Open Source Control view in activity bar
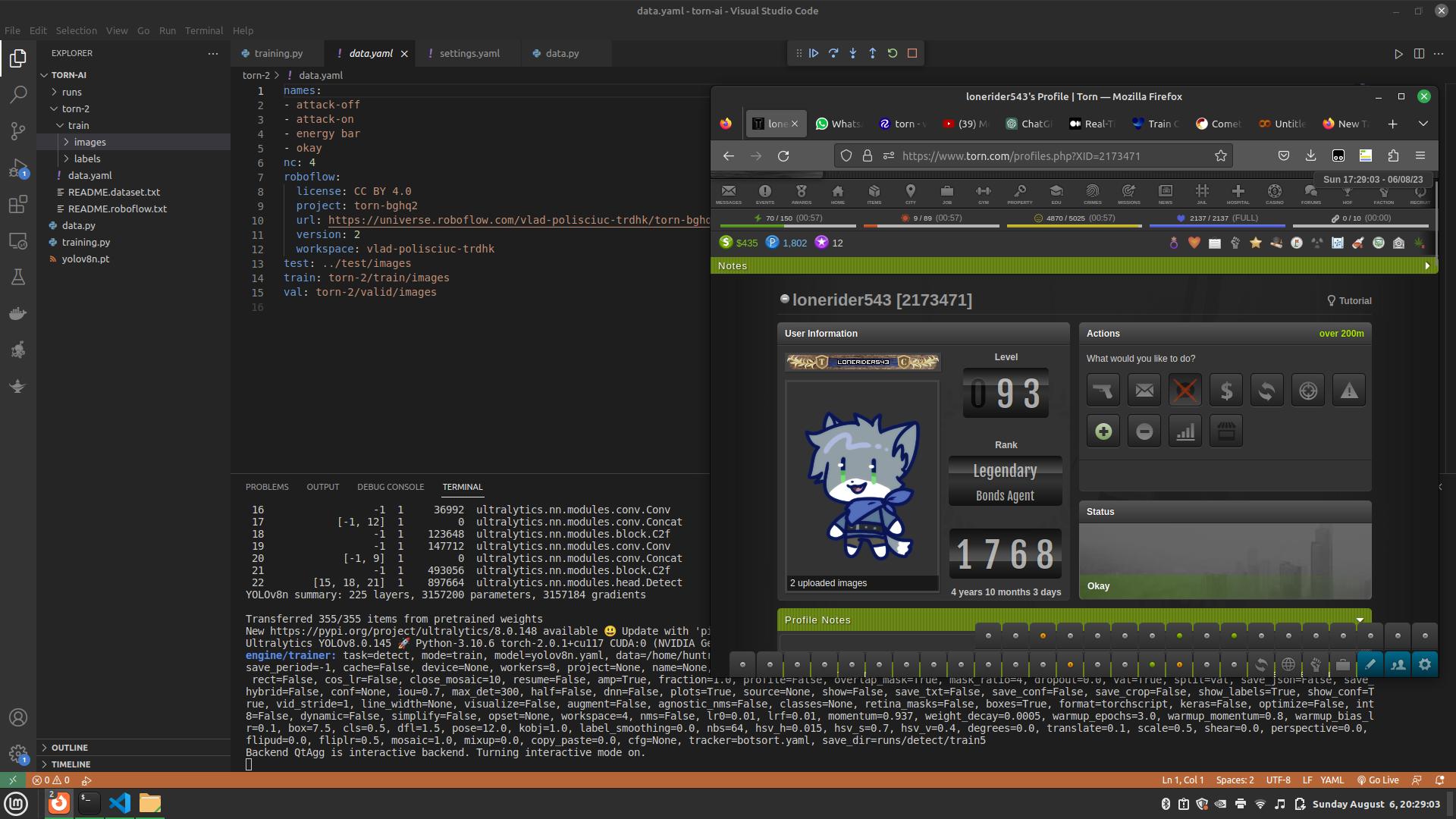 tap(18, 130)
